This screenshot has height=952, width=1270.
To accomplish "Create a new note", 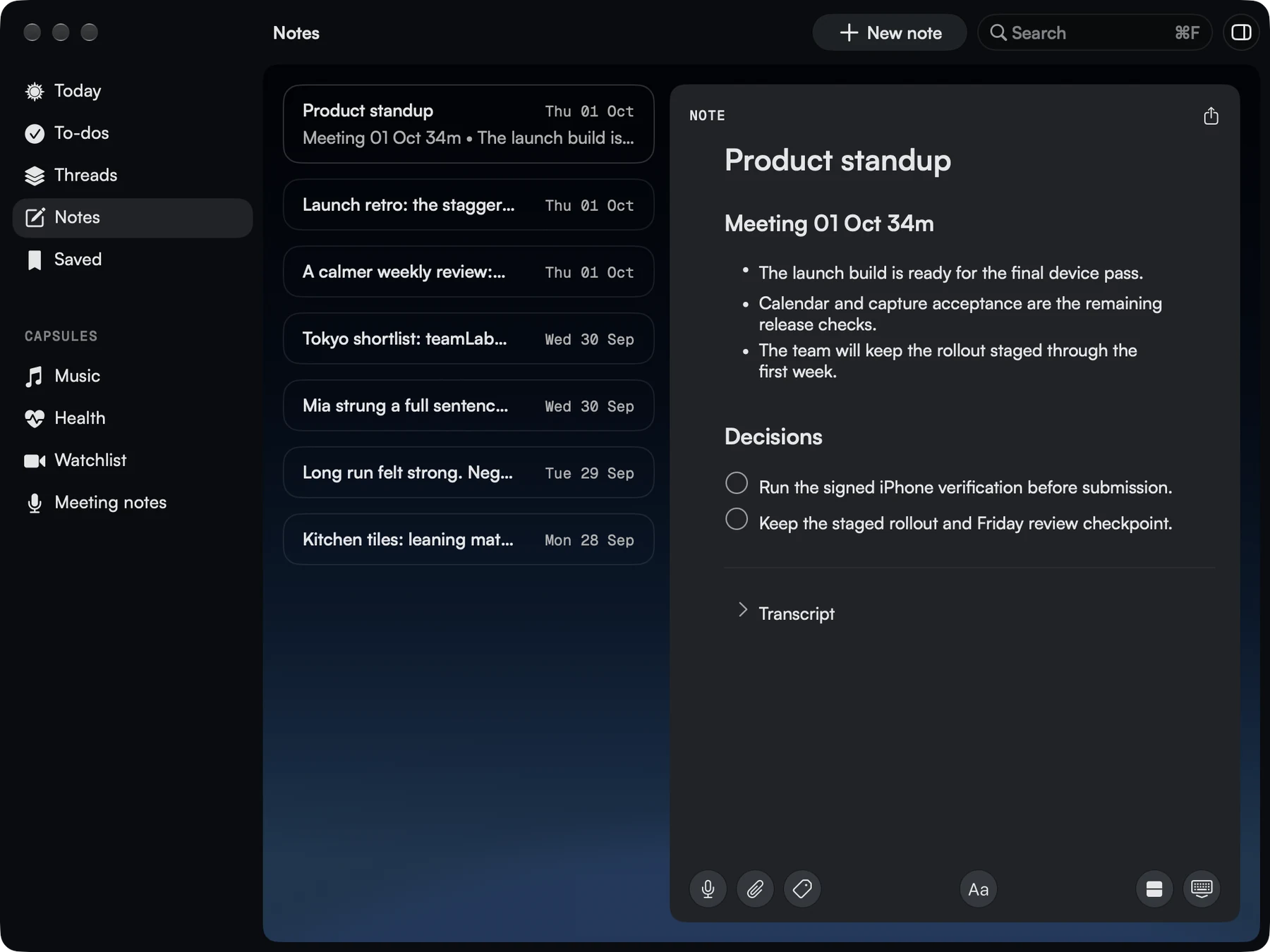I will click(890, 32).
